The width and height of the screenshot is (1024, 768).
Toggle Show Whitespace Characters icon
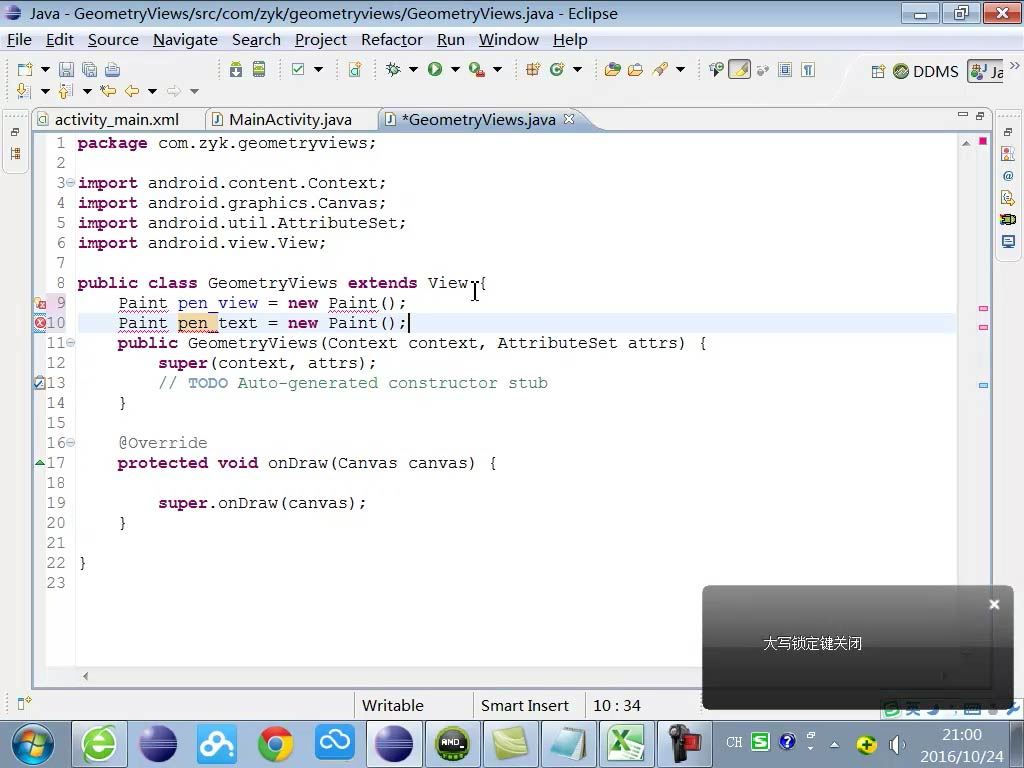coord(808,69)
